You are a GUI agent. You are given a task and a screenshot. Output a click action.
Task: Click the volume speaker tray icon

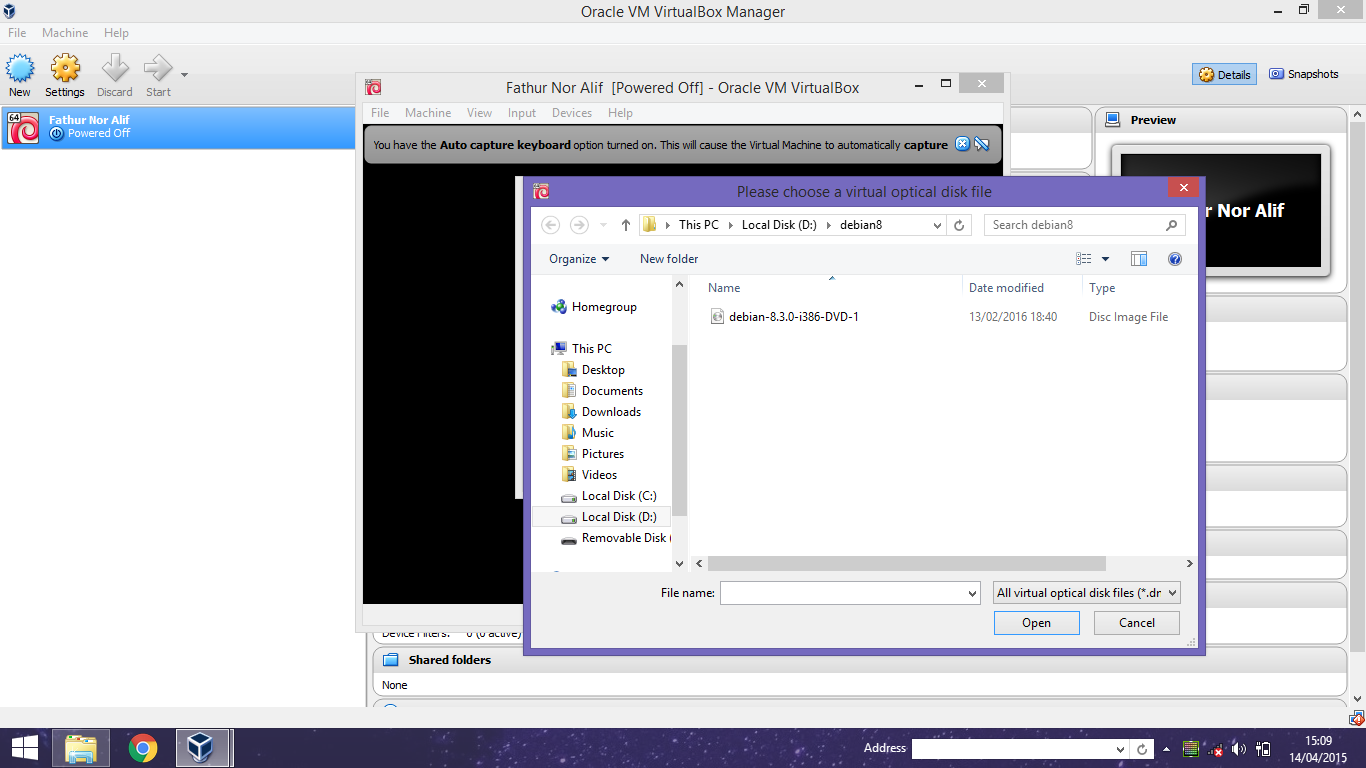[x=1239, y=749]
